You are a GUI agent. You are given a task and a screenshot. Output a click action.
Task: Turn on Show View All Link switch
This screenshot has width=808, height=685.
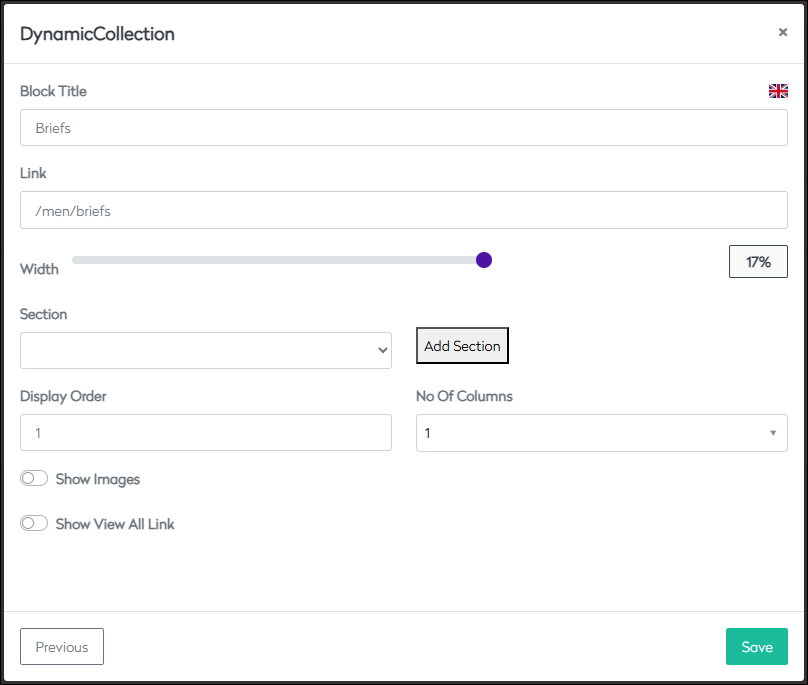point(34,523)
